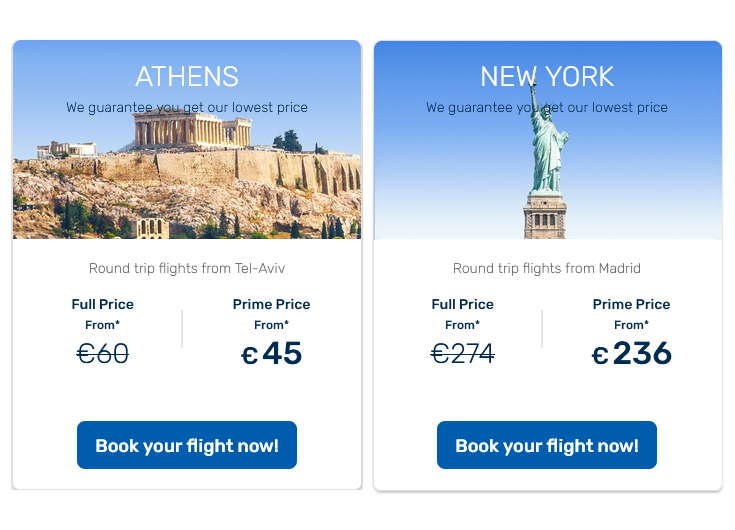Click 'Round trip flights from Tel-Aviv' text
This screenshot has height=530, width=735.
tap(187, 269)
